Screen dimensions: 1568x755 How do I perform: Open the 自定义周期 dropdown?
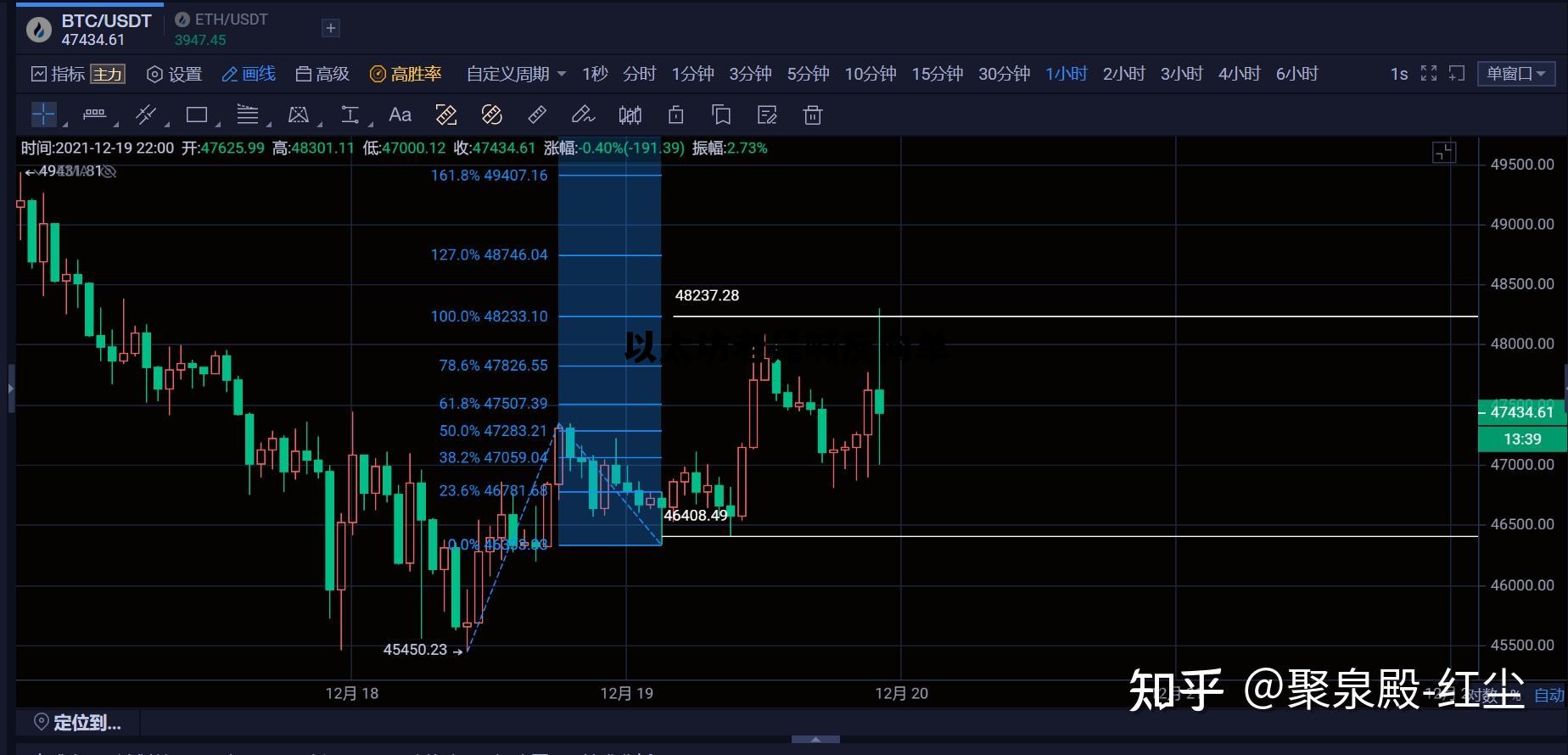pos(516,74)
